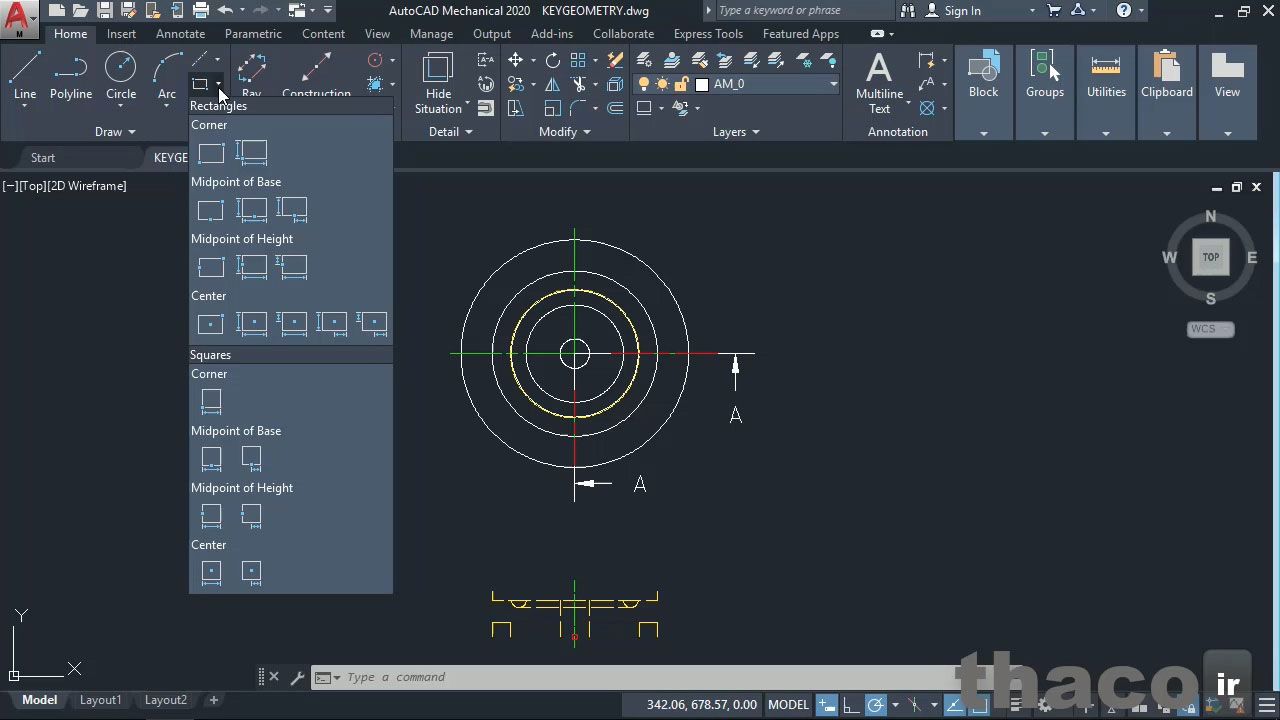The image size is (1280, 720).
Task: Click TOP face of ViewCube
Action: tap(1210, 257)
